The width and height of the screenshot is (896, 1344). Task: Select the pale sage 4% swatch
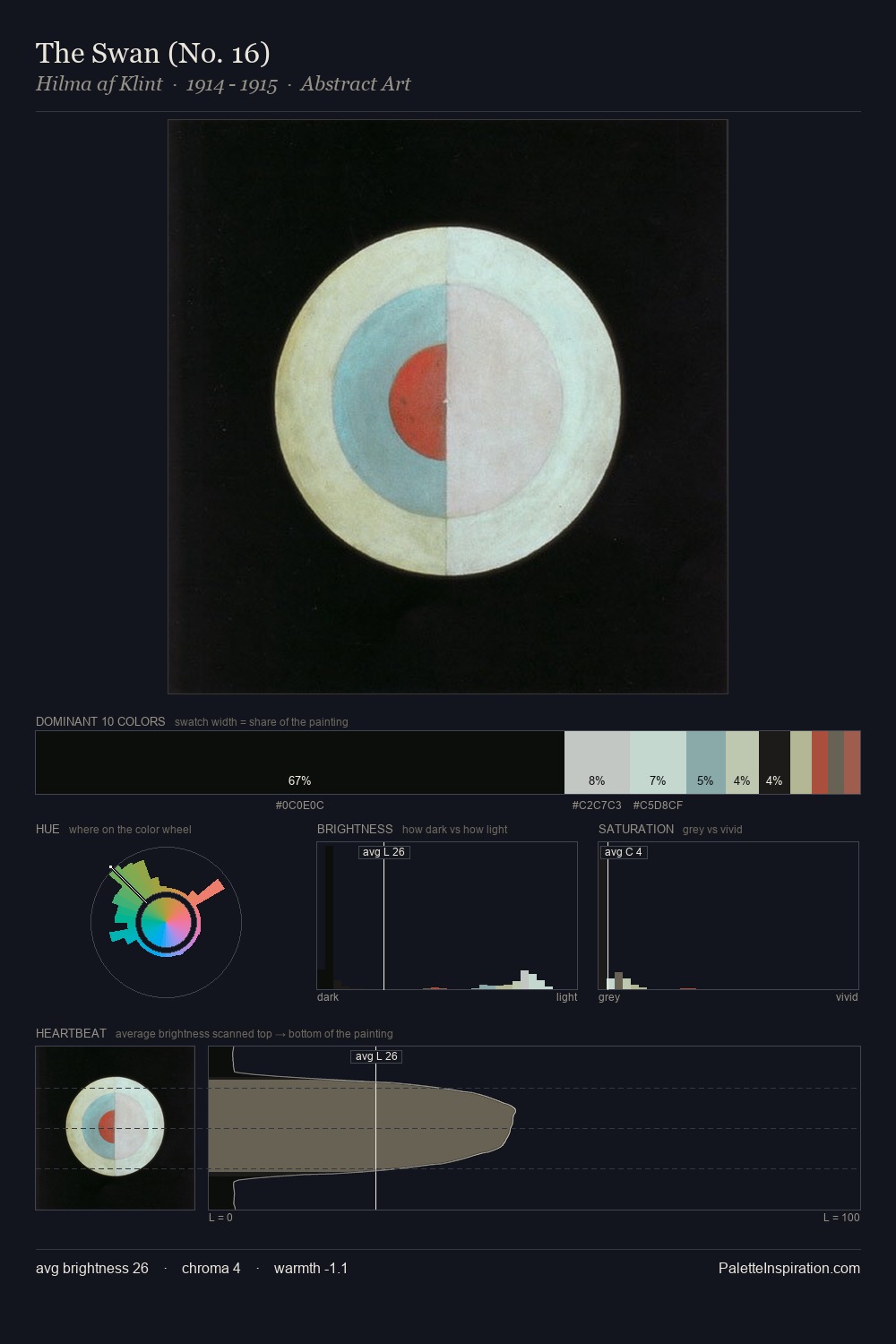(742, 762)
